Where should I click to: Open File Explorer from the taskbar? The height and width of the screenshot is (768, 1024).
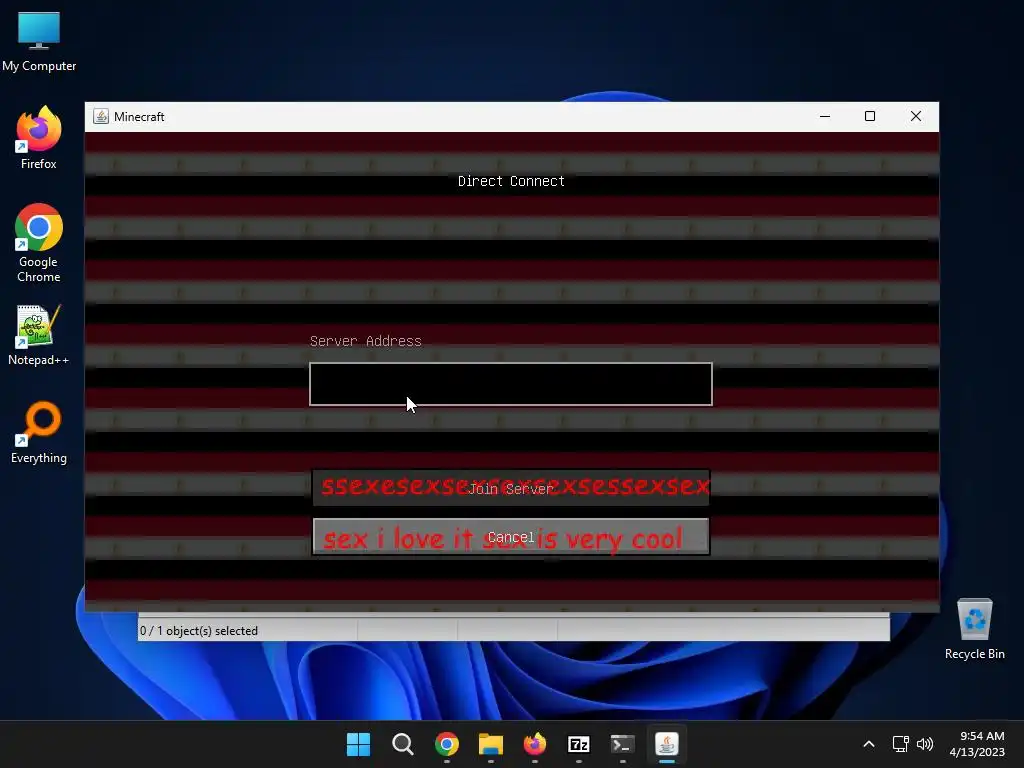point(490,744)
